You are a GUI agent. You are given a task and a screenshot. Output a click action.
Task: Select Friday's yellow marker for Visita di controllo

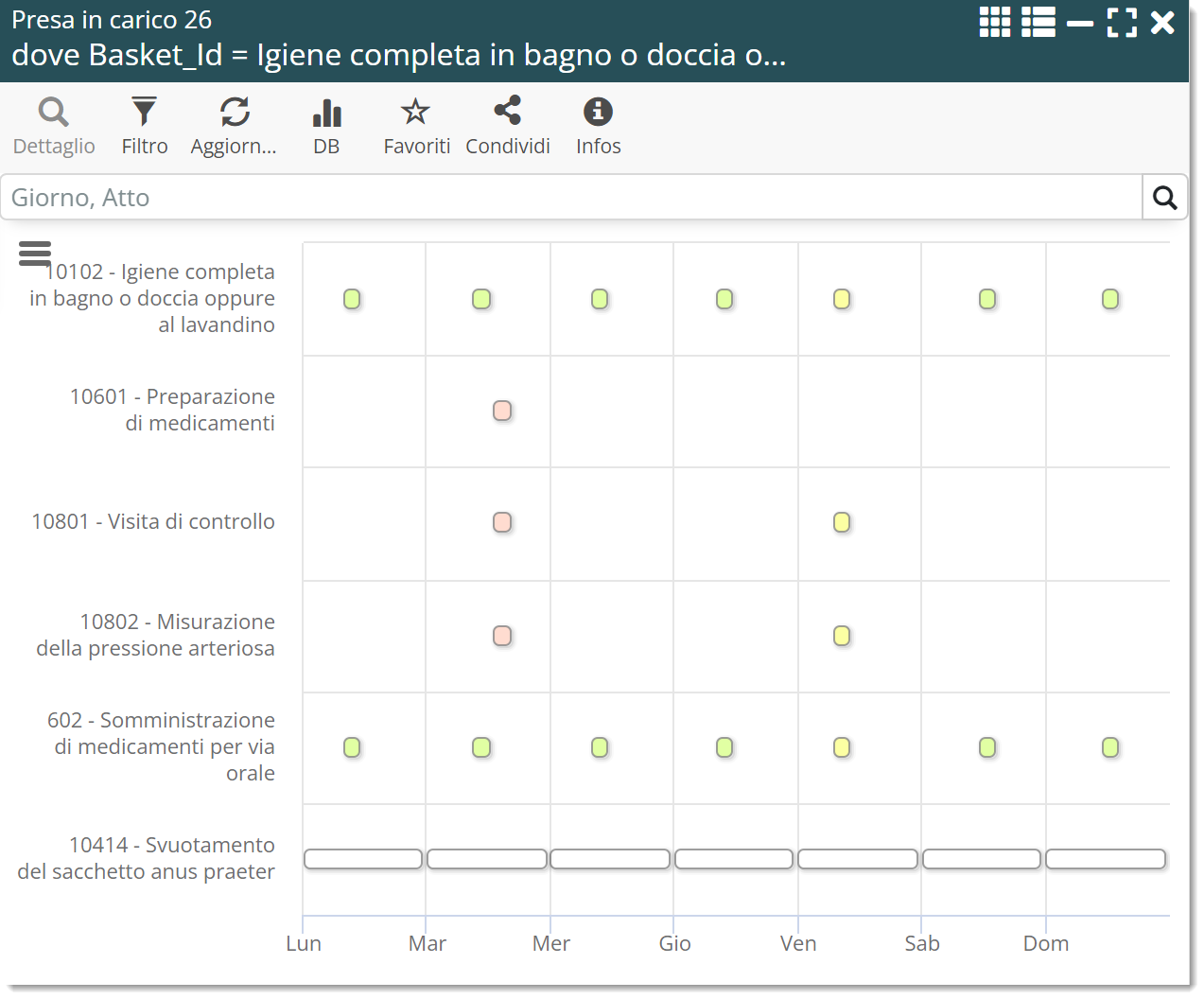tap(842, 522)
